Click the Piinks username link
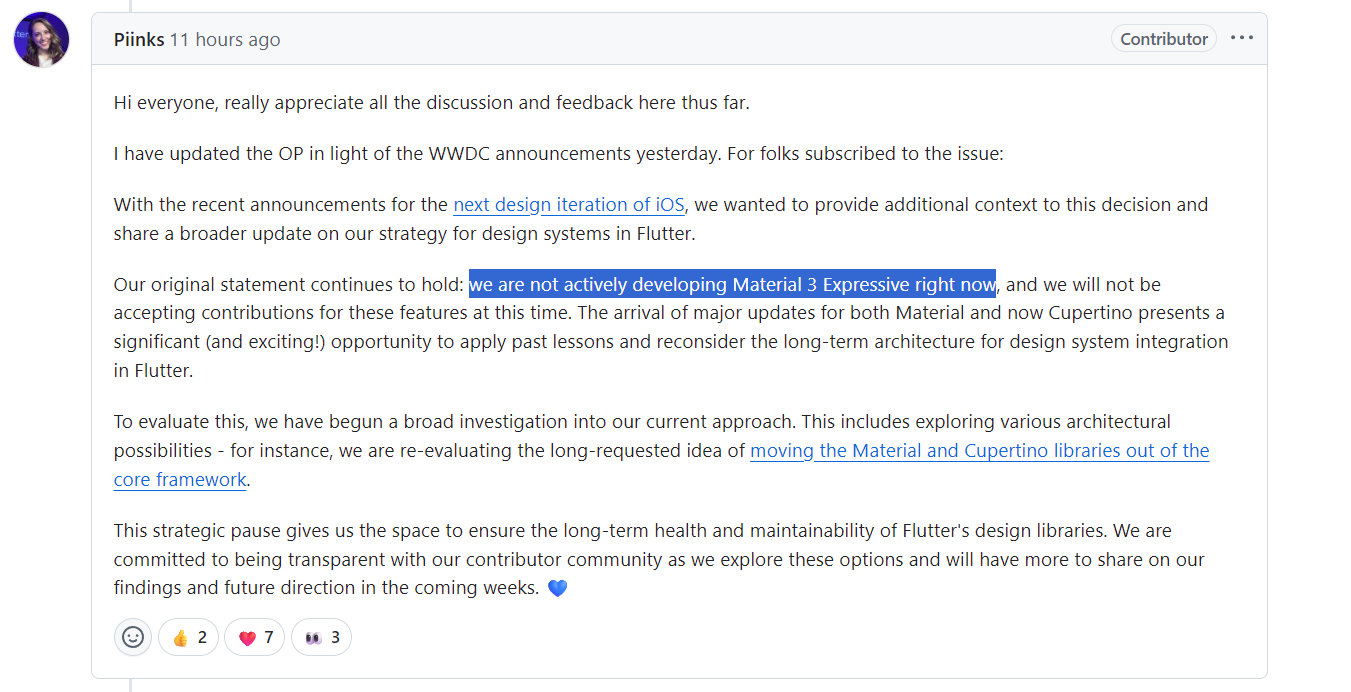Viewport: 1351px width, 692px height. click(139, 40)
